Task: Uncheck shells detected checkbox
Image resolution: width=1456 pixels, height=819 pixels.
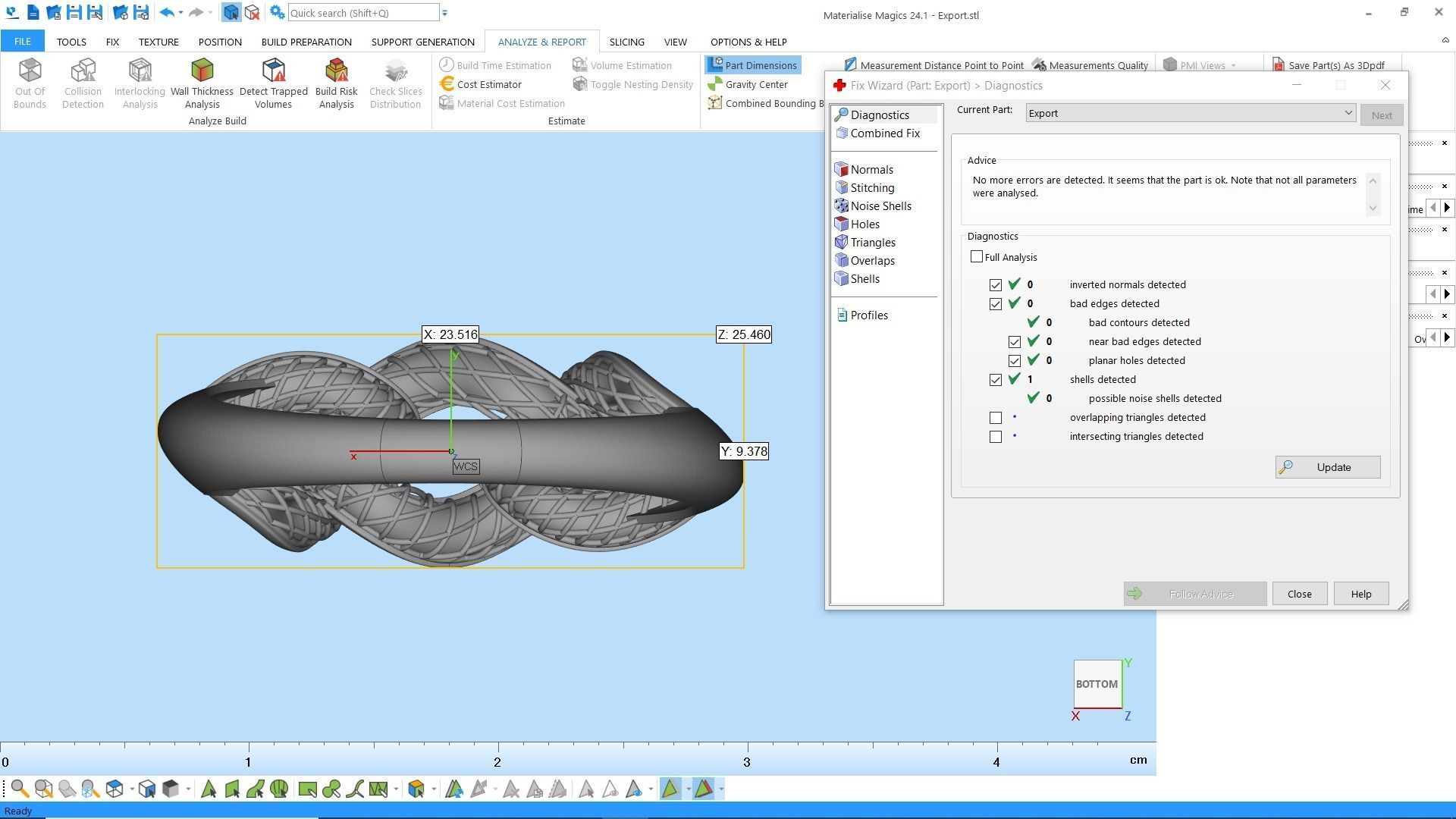Action: pyautogui.click(x=996, y=380)
